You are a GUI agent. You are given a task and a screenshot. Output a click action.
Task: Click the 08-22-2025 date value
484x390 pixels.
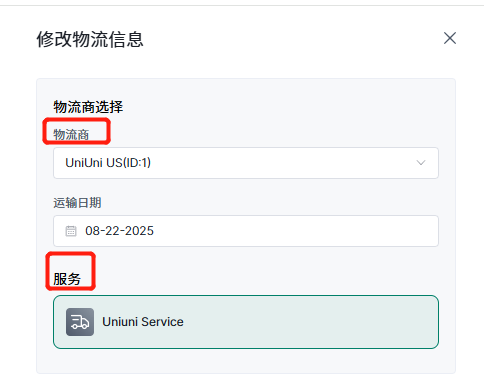(119, 231)
